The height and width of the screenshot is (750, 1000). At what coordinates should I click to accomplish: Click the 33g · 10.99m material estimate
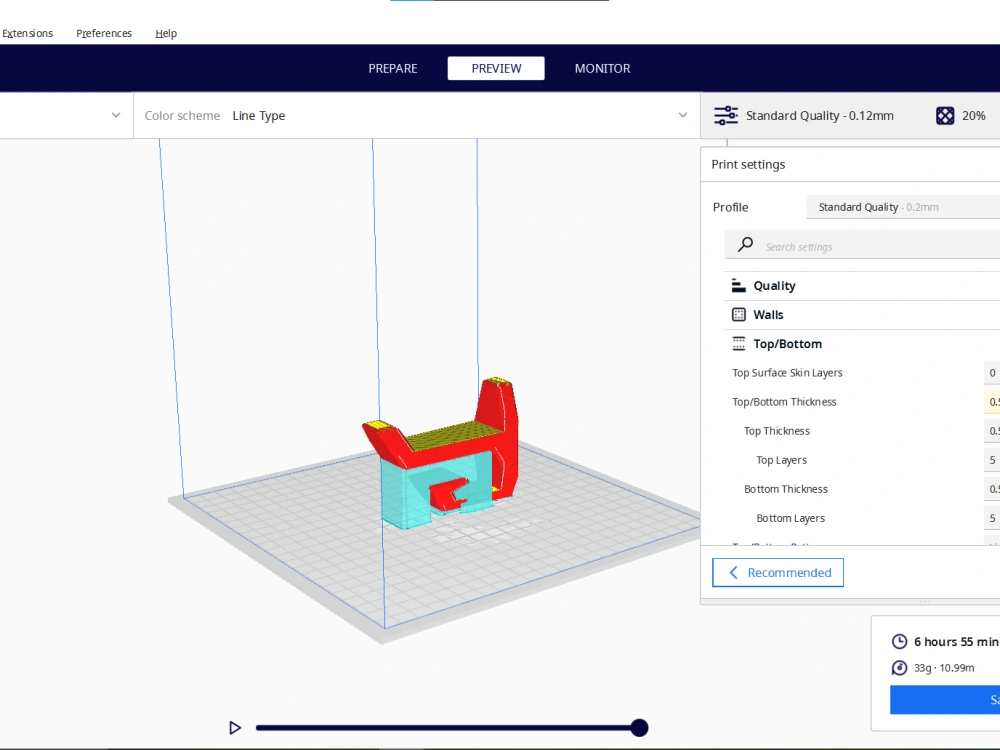tap(944, 668)
